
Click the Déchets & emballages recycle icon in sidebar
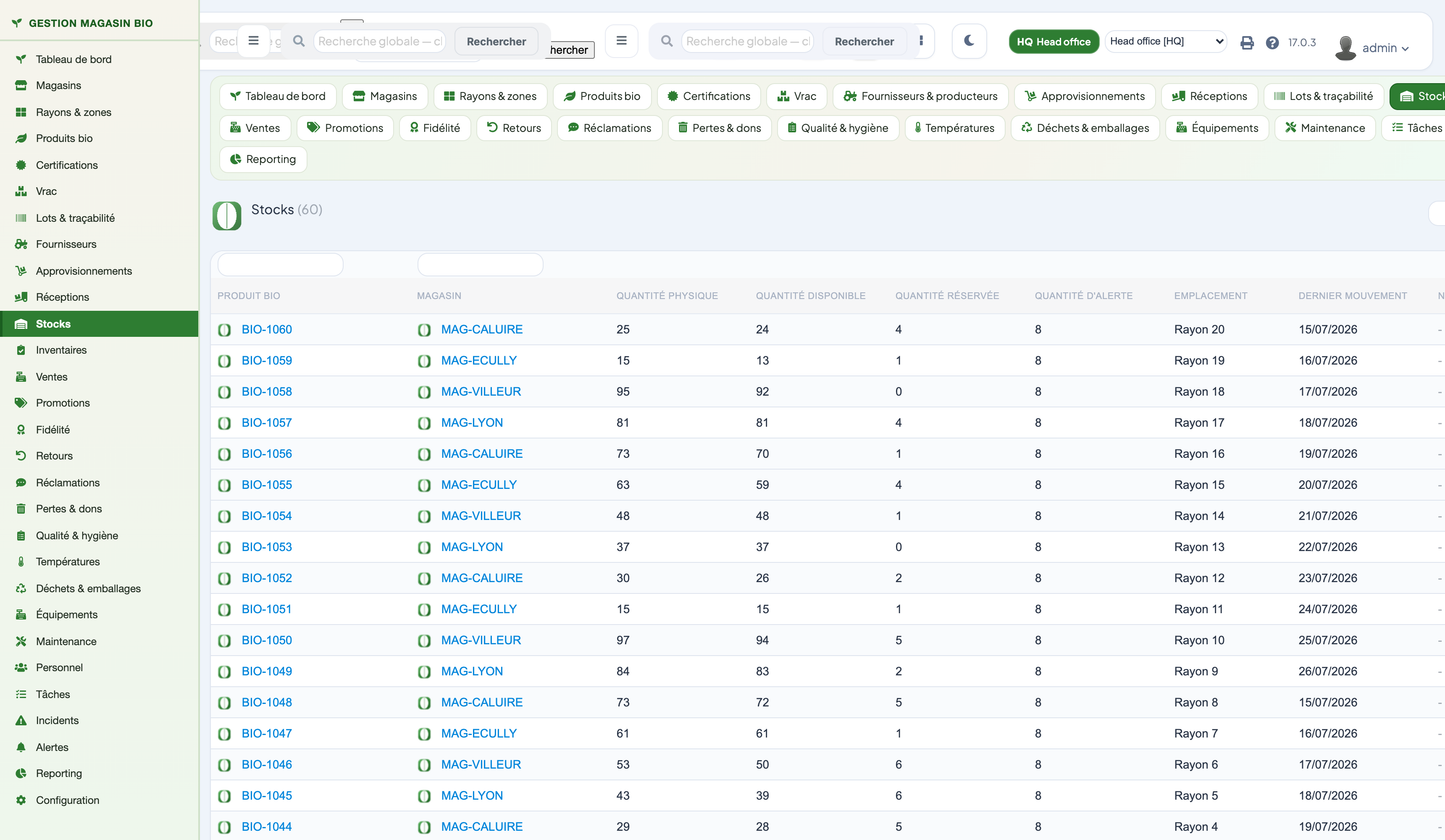click(21, 589)
